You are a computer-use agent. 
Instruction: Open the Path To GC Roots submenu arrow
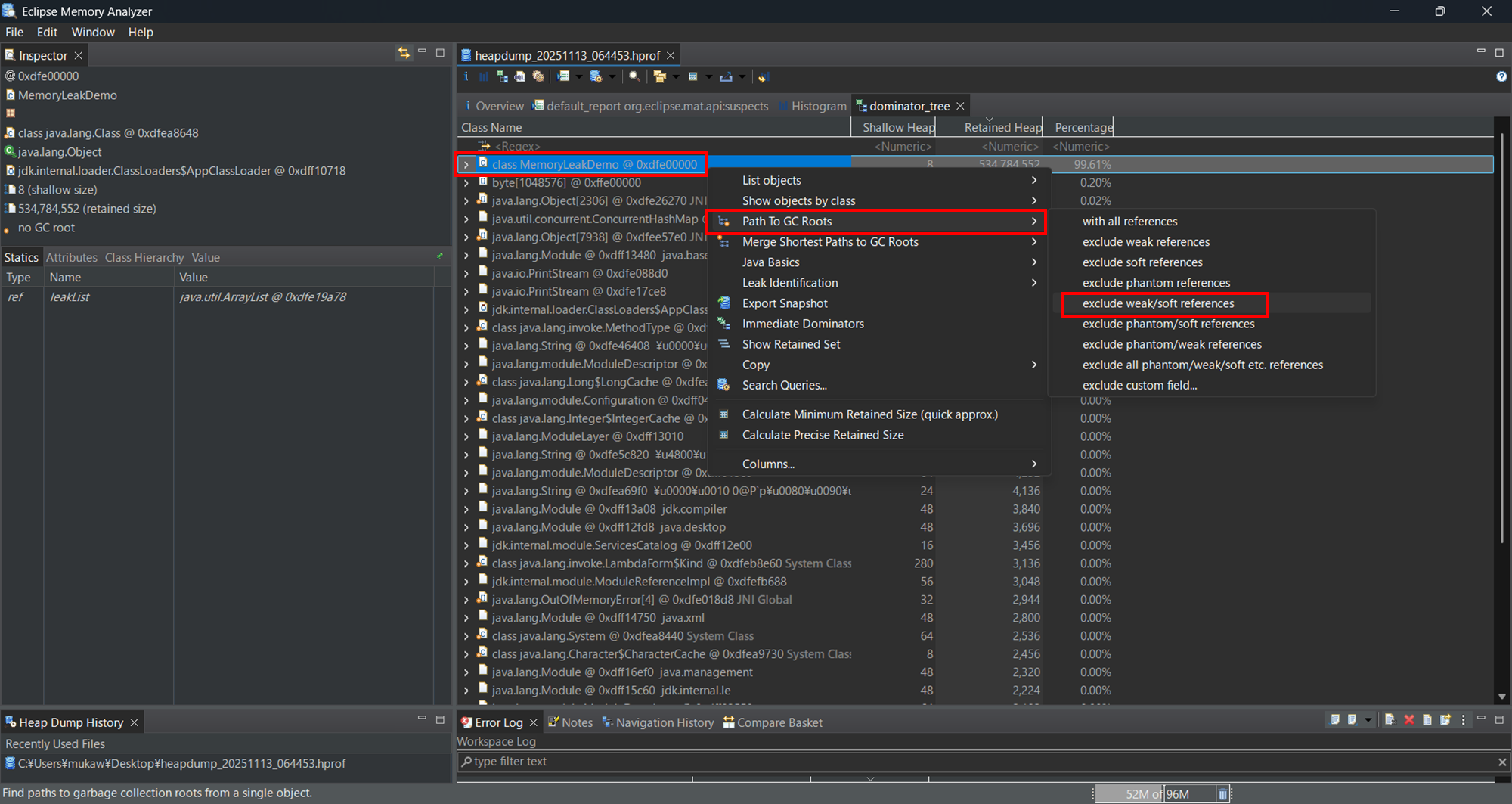[x=1034, y=221]
